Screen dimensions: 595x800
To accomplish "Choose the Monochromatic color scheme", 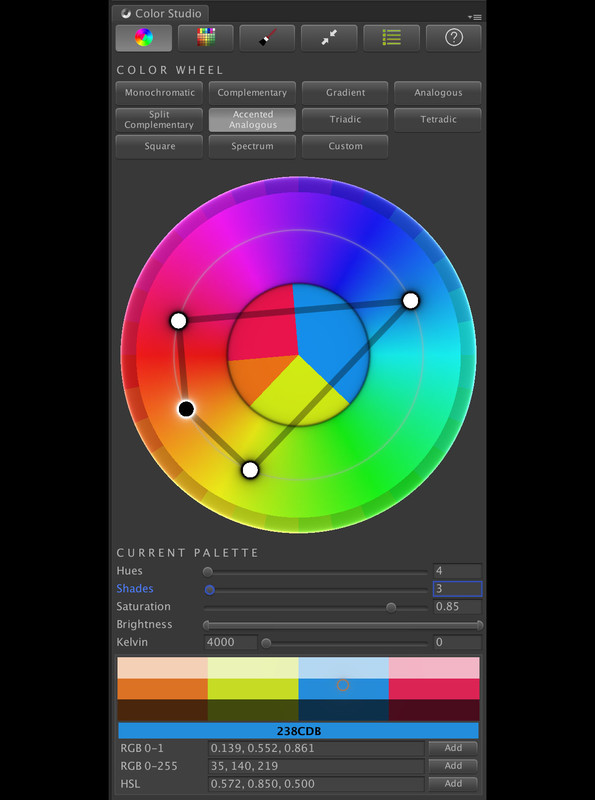I will click(x=159, y=93).
